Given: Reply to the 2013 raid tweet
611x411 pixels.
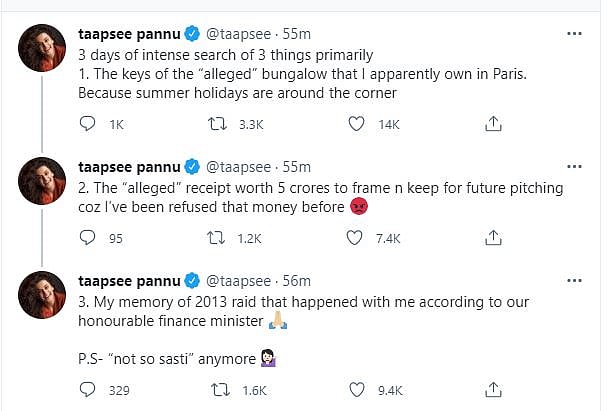Looking at the screenshot, I should coord(87,390).
